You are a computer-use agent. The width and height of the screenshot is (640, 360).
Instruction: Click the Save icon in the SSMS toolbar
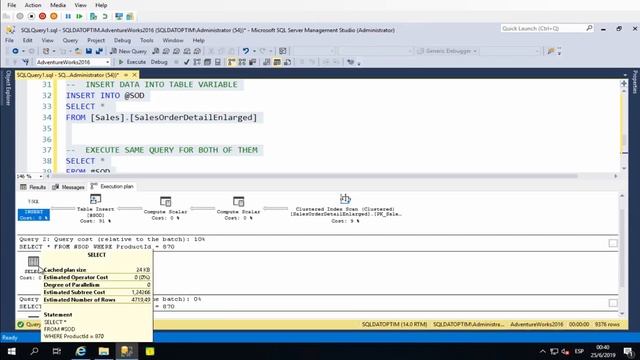click(89, 51)
